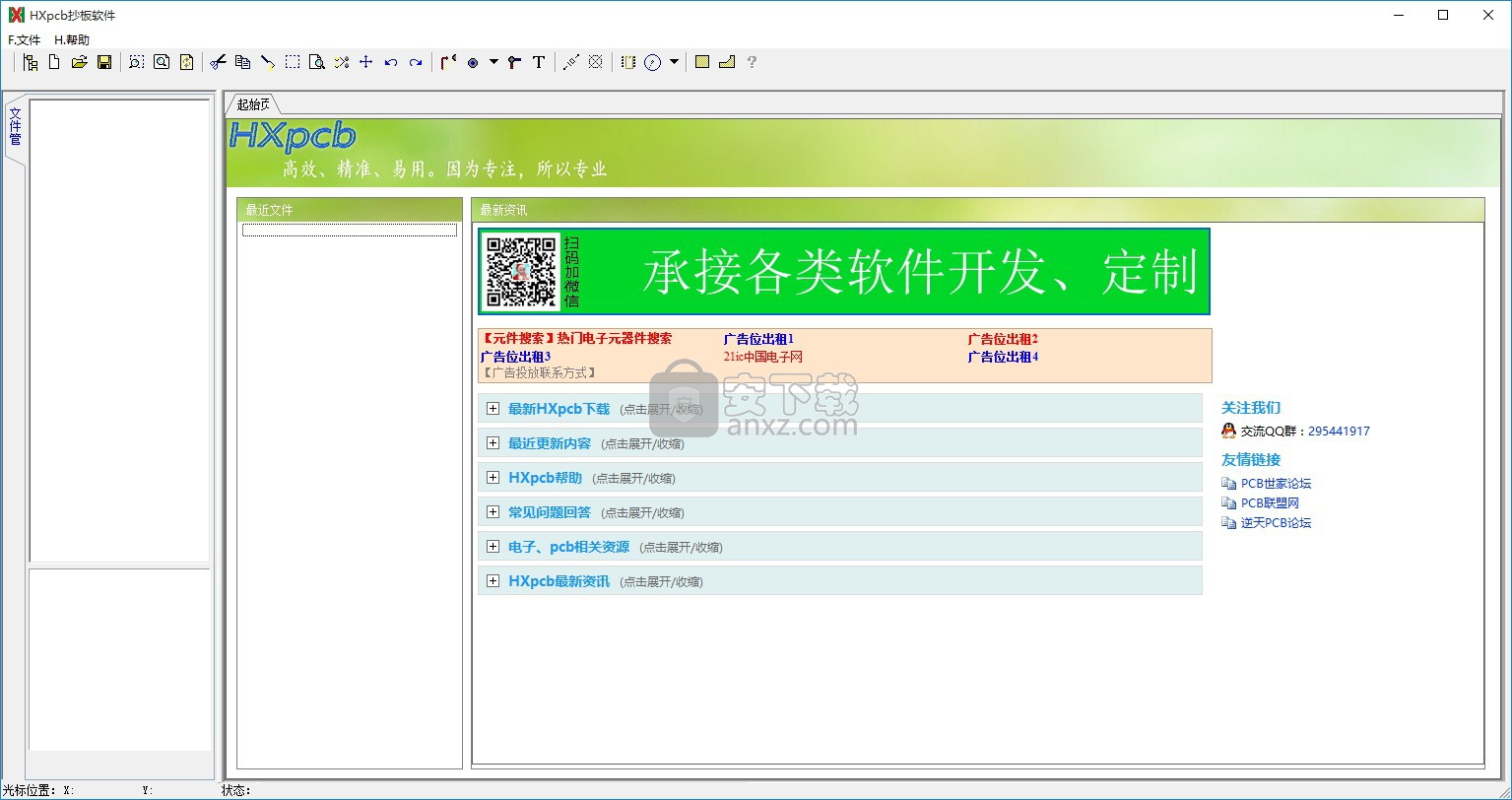Screen dimensions: 1512x800
Task: Open the F.文件 menu
Action: 24,40
